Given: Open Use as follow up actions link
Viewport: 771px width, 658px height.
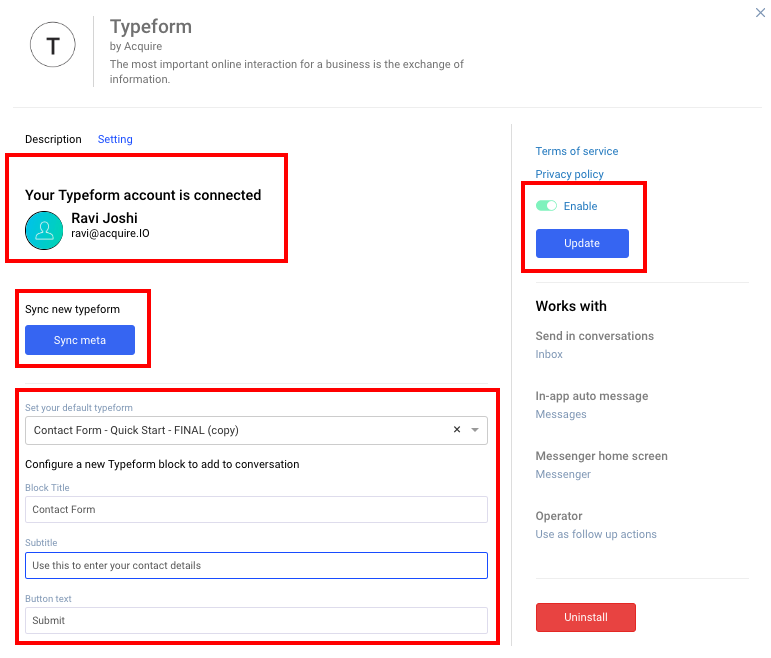Looking at the screenshot, I should [x=596, y=534].
